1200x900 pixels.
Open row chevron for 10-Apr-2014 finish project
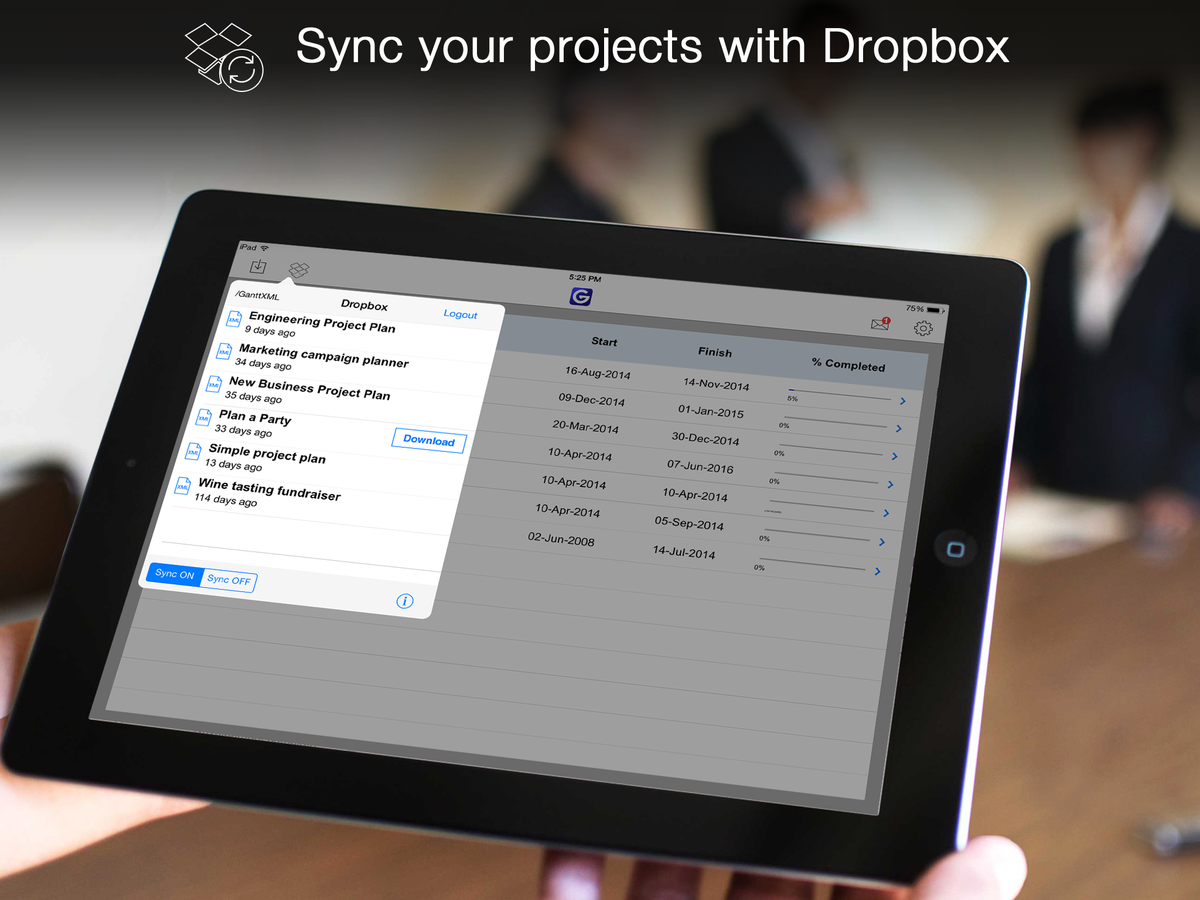pos(886,513)
